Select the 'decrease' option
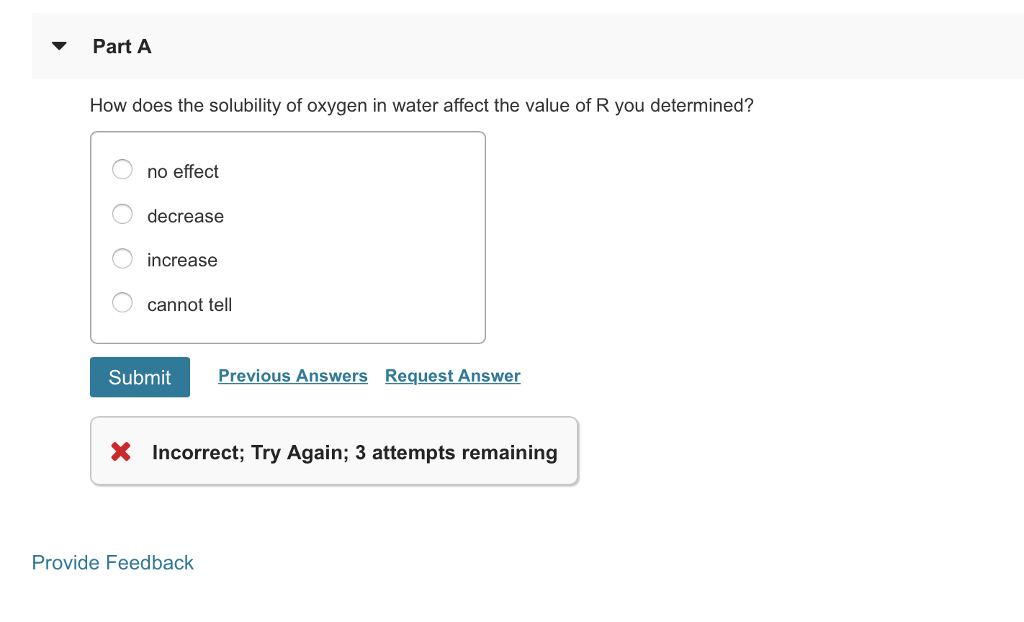 (122, 214)
